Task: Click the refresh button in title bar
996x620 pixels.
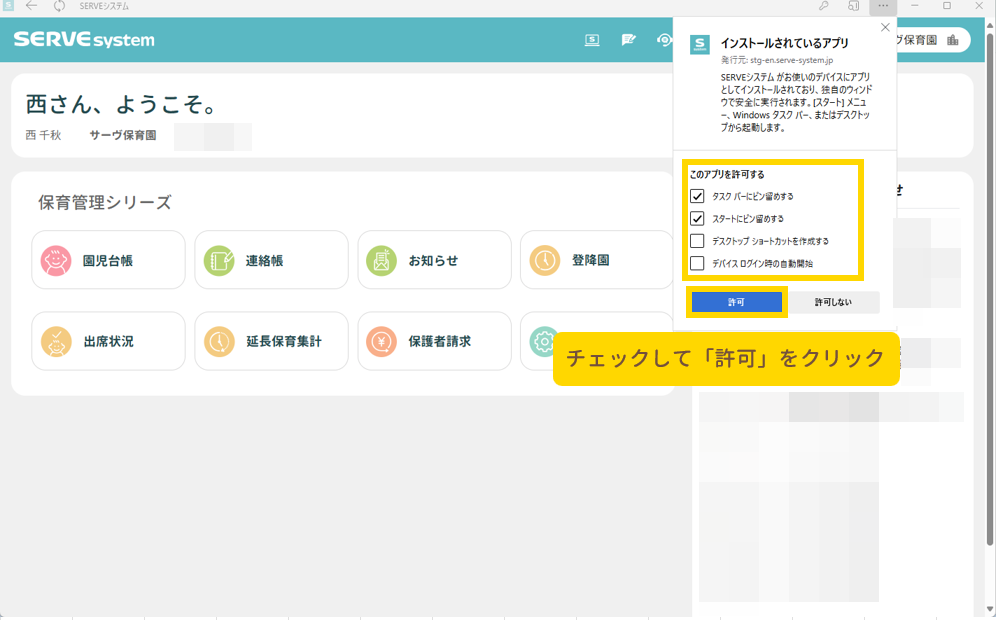Action: pyautogui.click(x=59, y=6)
